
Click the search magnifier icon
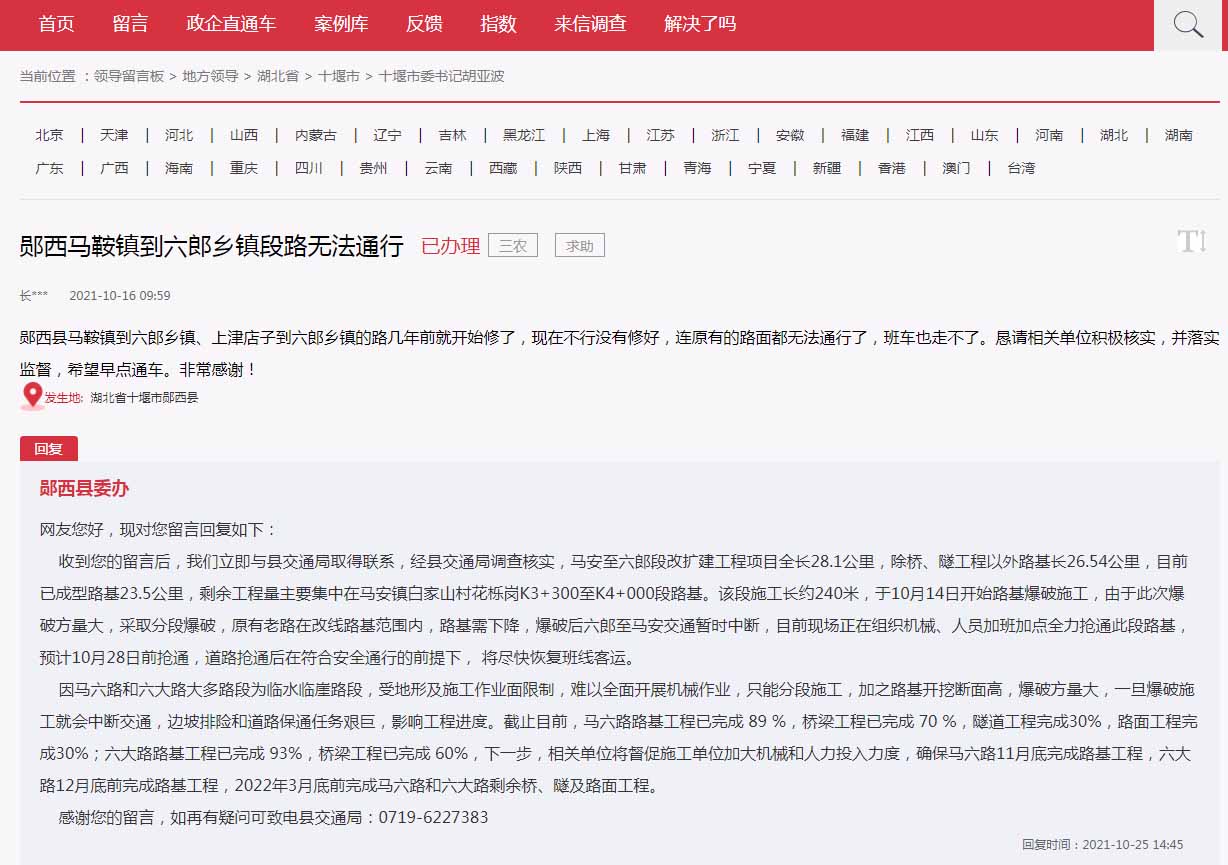1188,25
